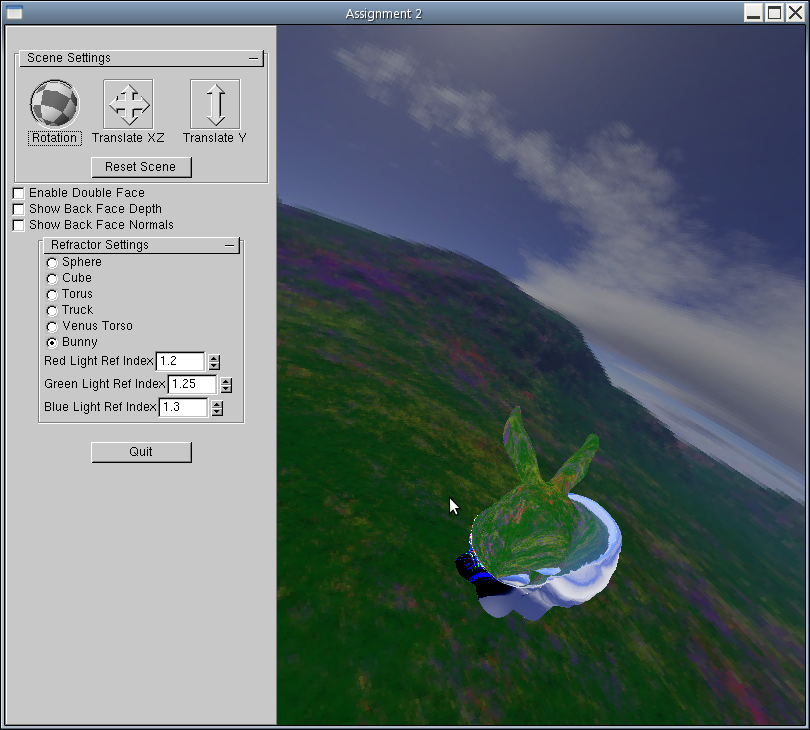Select the Bunny refractor option
Viewport: 810px width, 730px height.
[52, 343]
